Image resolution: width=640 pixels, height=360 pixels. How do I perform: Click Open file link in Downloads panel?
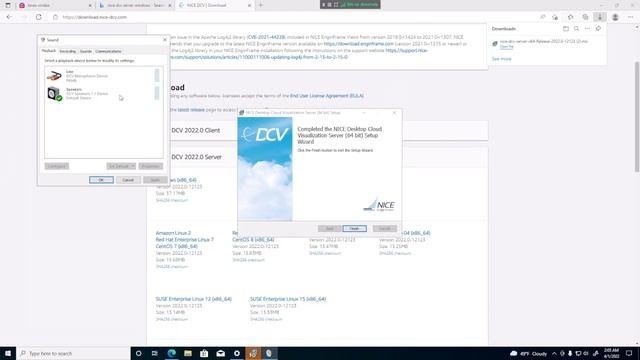coord(507,47)
